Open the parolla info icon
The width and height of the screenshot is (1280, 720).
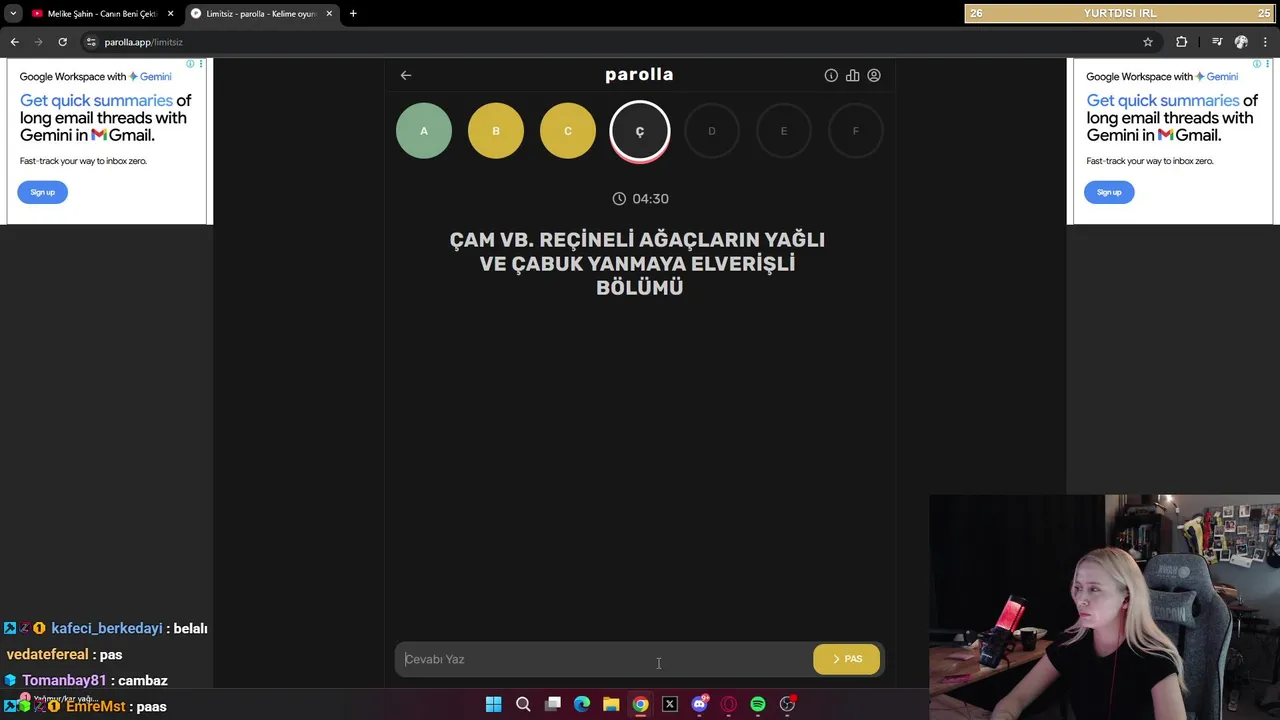831,75
